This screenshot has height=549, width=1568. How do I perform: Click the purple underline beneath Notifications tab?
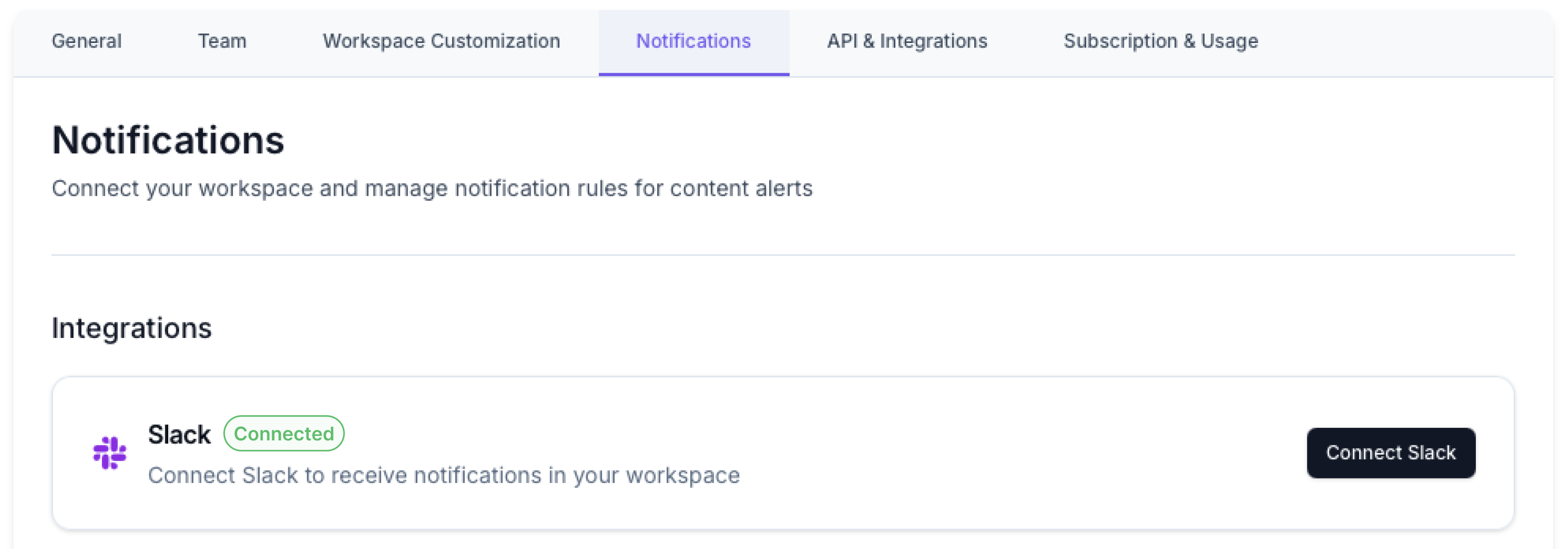pos(693,74)
